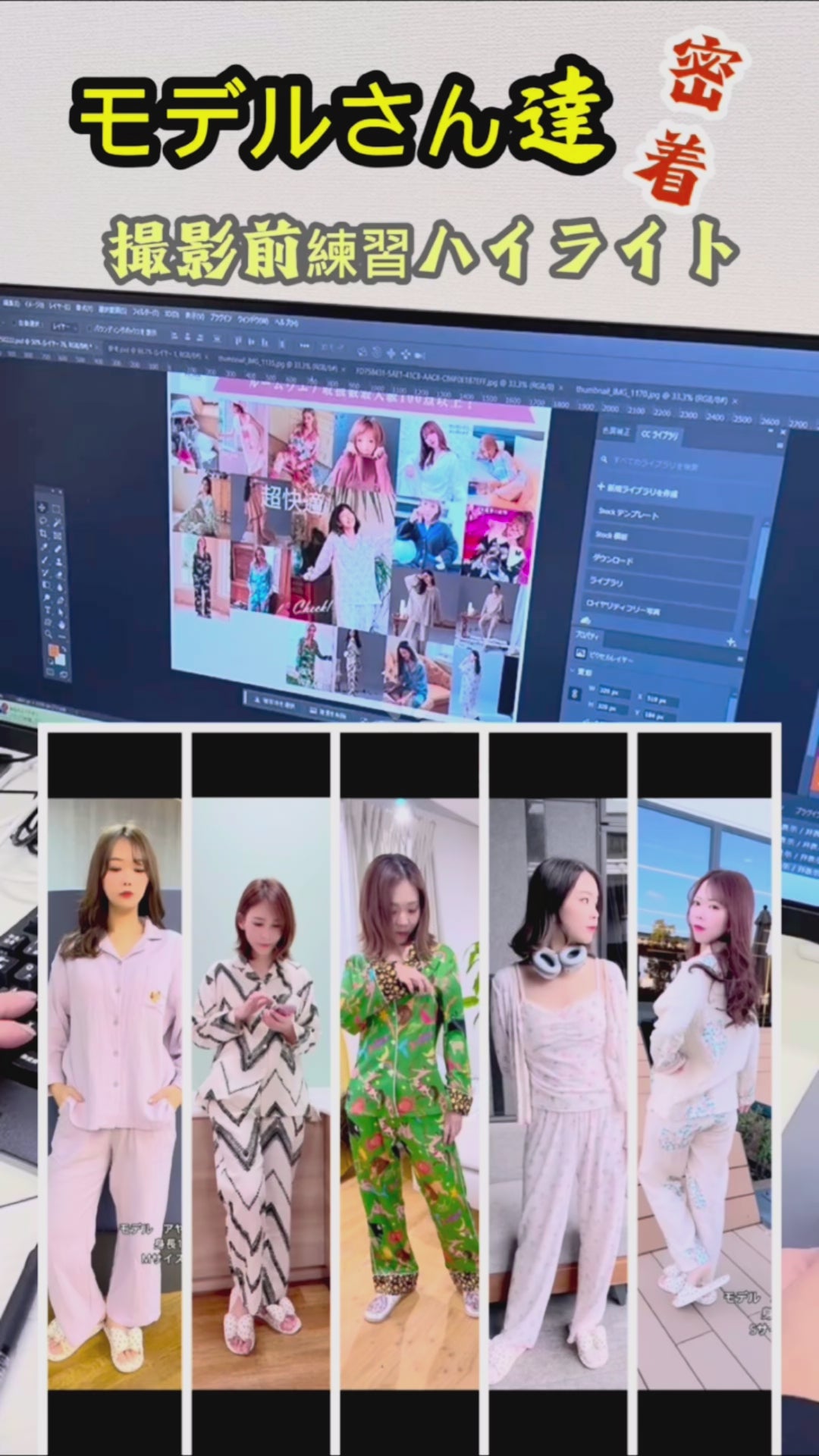
Task: Click the light-blue background color swatch
Action: pyautogui.click(x=61, y=661)
